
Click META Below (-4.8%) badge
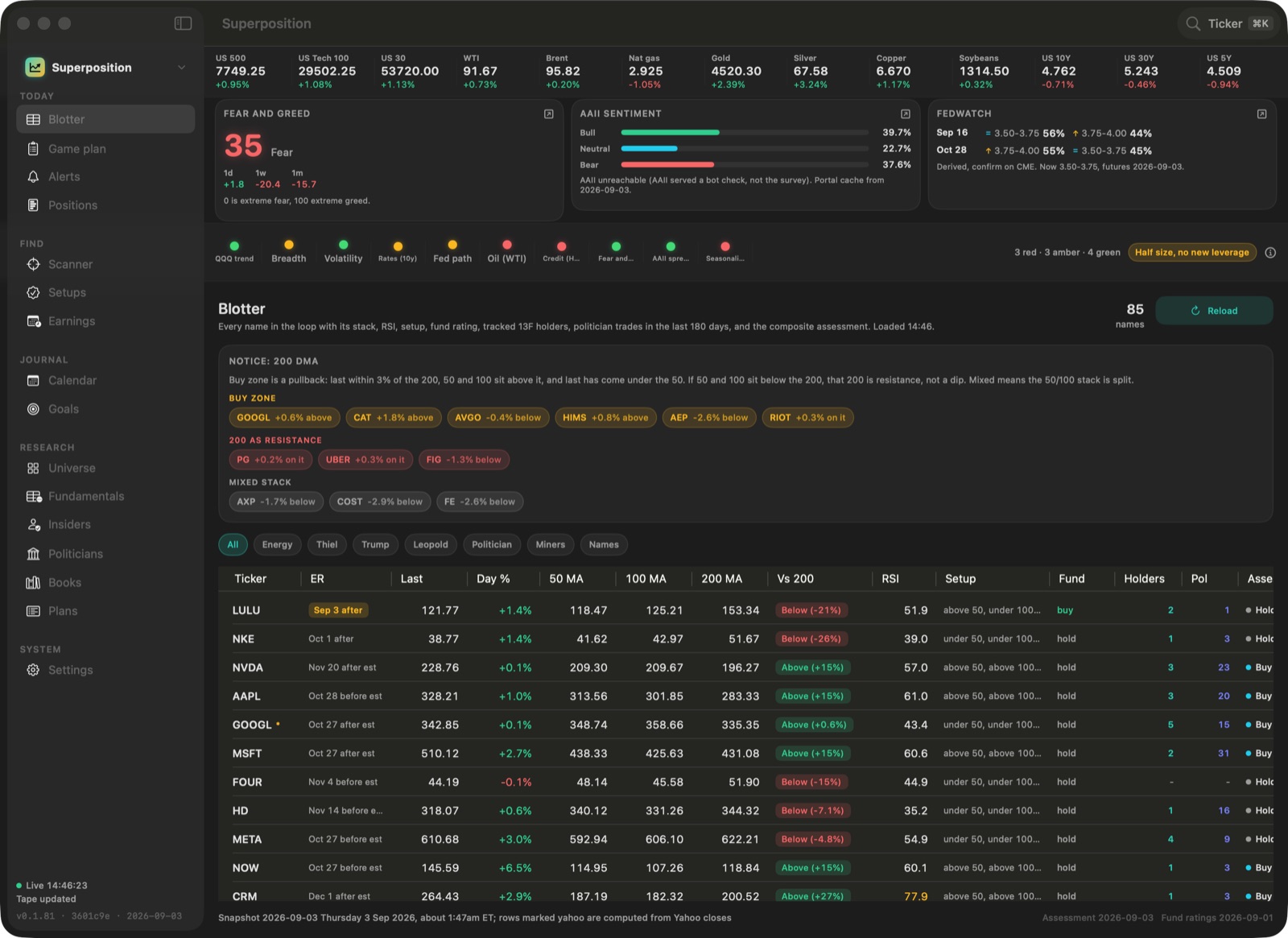coord(813,840)
